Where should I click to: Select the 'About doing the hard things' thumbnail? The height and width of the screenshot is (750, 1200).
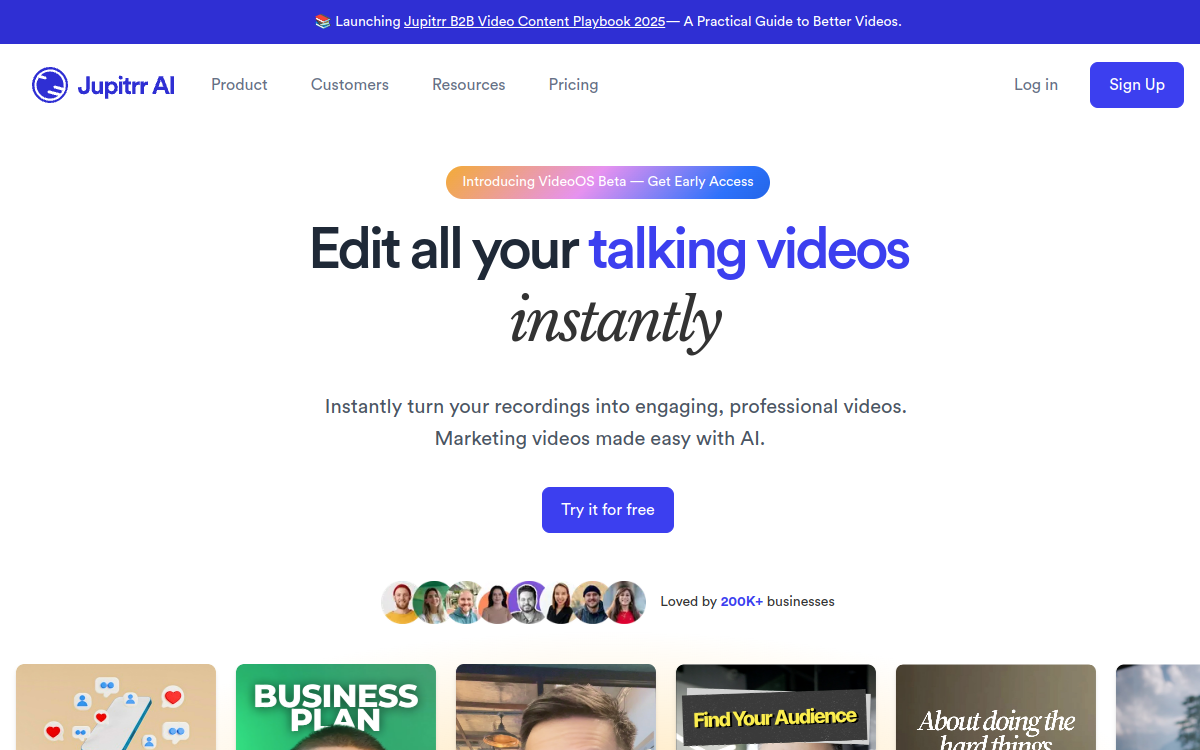(x=996, y=707)
